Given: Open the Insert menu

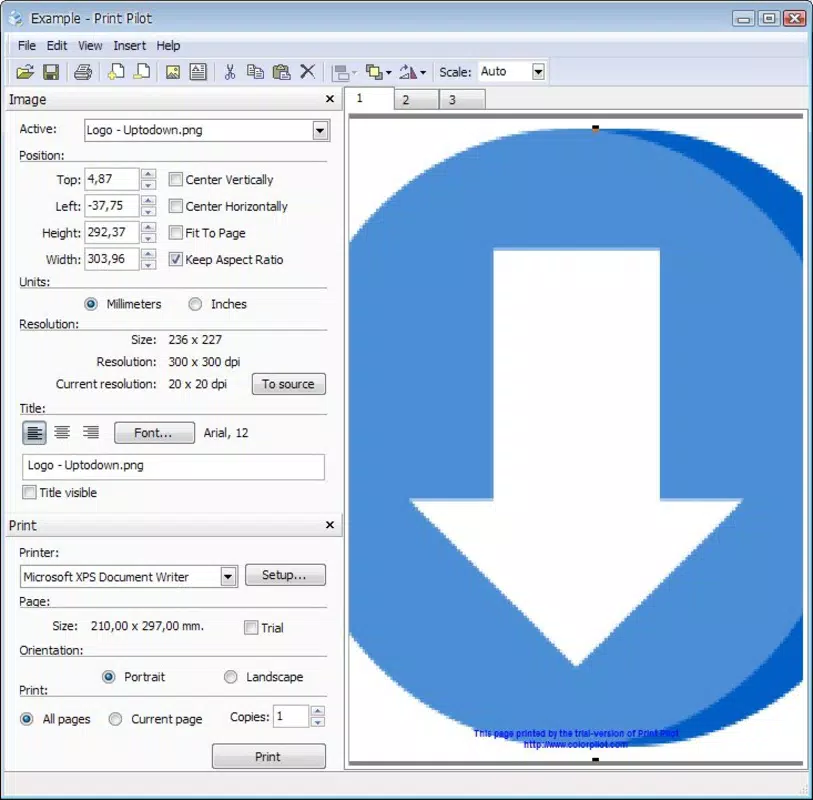Looking at the screenshot, I should click(130, 46).
